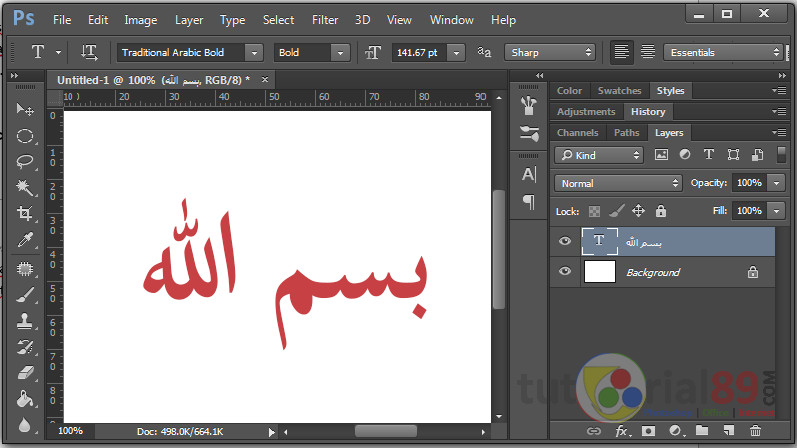
Task: Center align text
Action: 648,52
